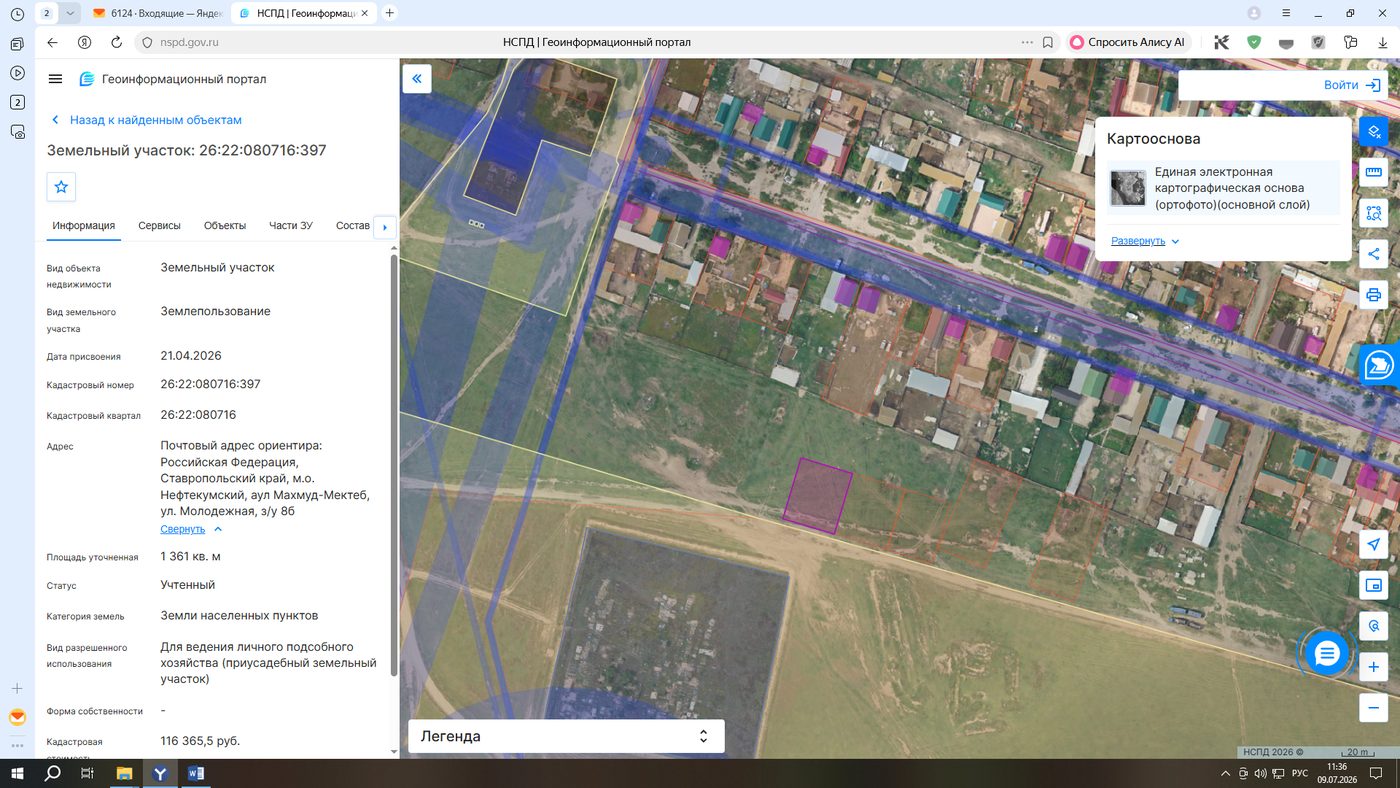Click the info panel vertical scrollbar

(393, 465)
